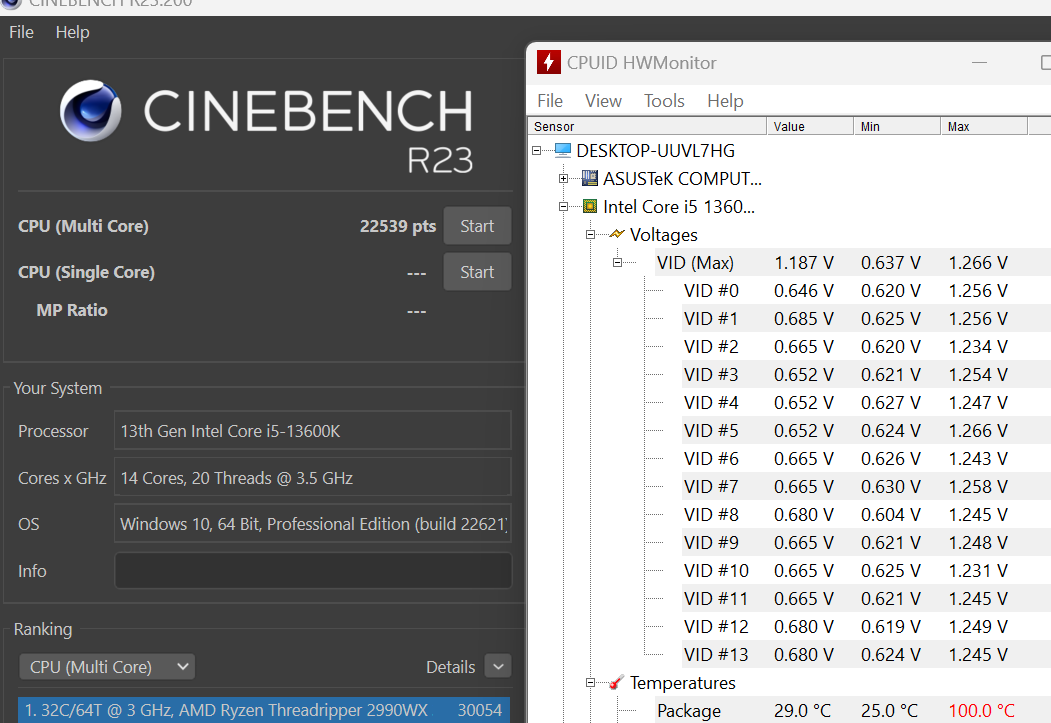
Task: Select the VID #5 row
Action: (x=867, y=431)
